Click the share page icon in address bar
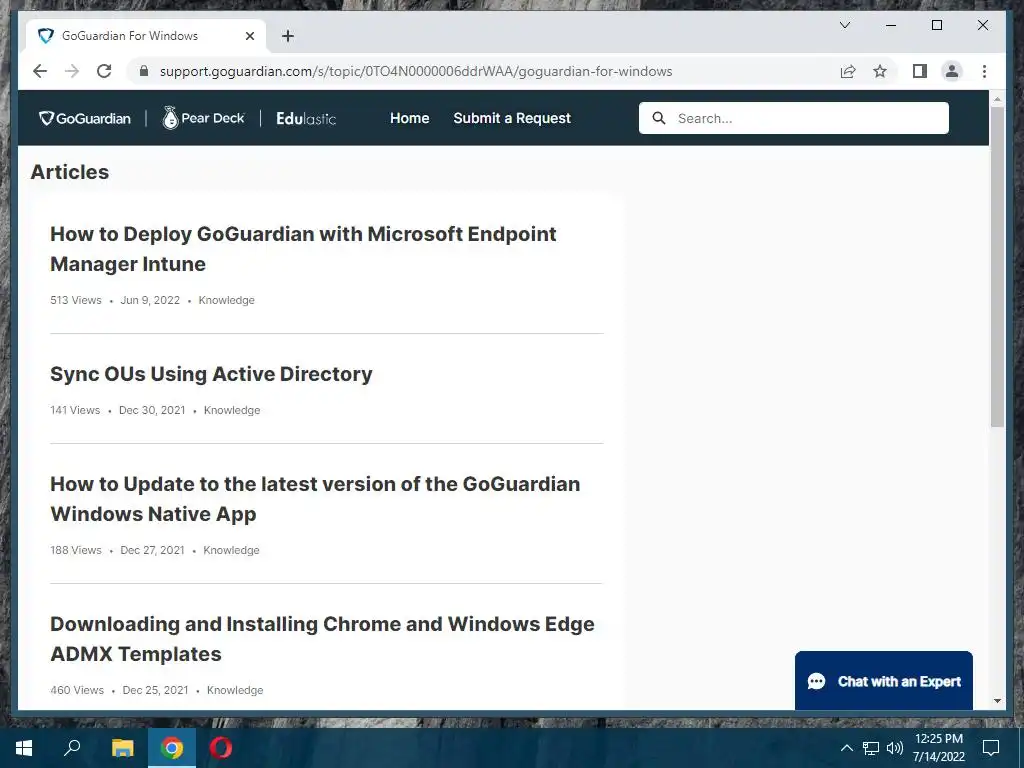This screenshot has height=768, width=1024. [x=848, y=71]
